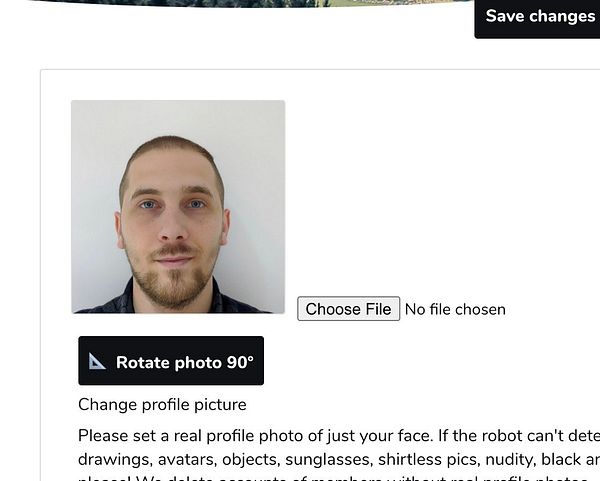The width and height of the screenshot is (600, 481).
Task: Click the cover image strip at top
Action: (249, 3)
